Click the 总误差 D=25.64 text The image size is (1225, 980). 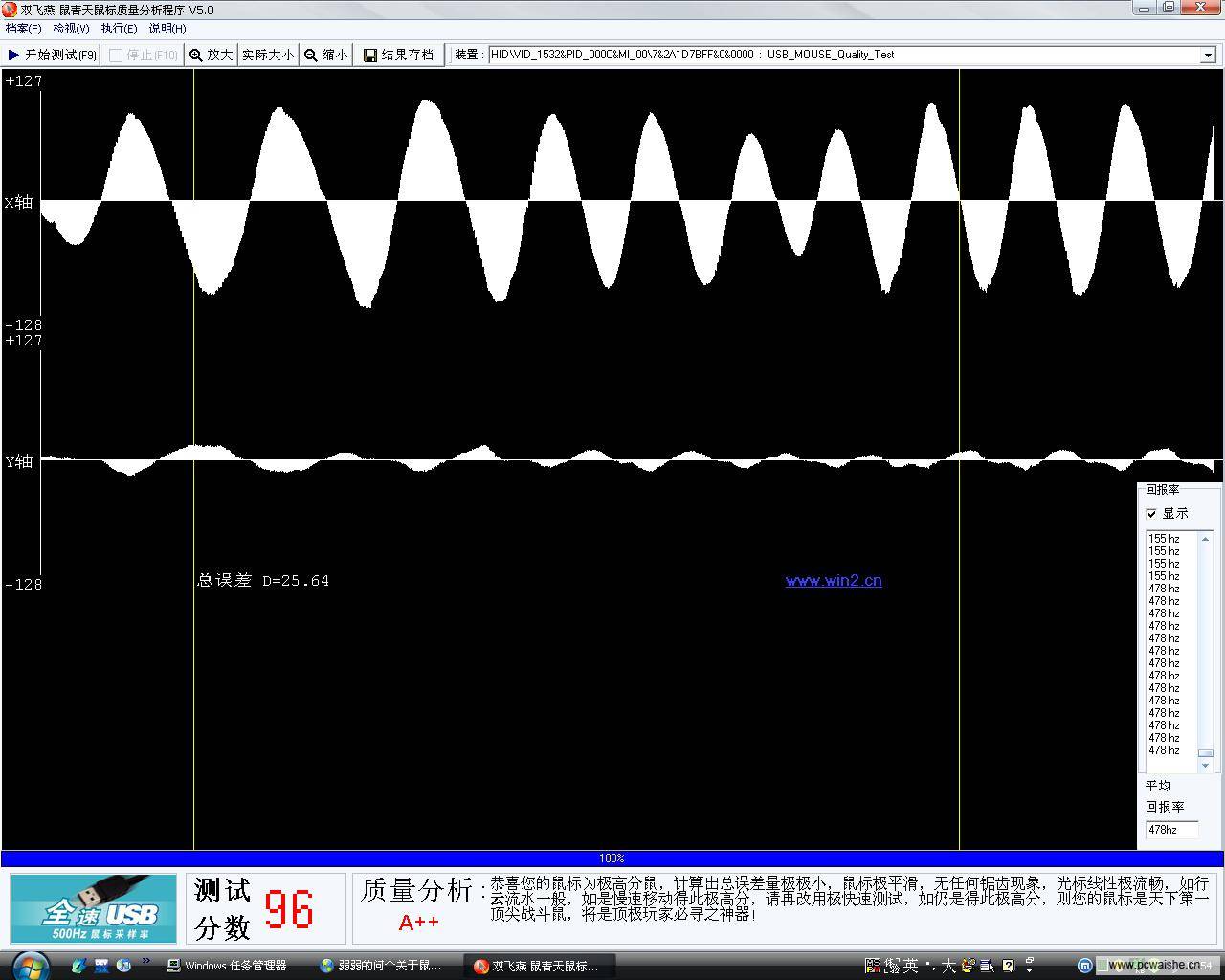[x=263, y=580]
